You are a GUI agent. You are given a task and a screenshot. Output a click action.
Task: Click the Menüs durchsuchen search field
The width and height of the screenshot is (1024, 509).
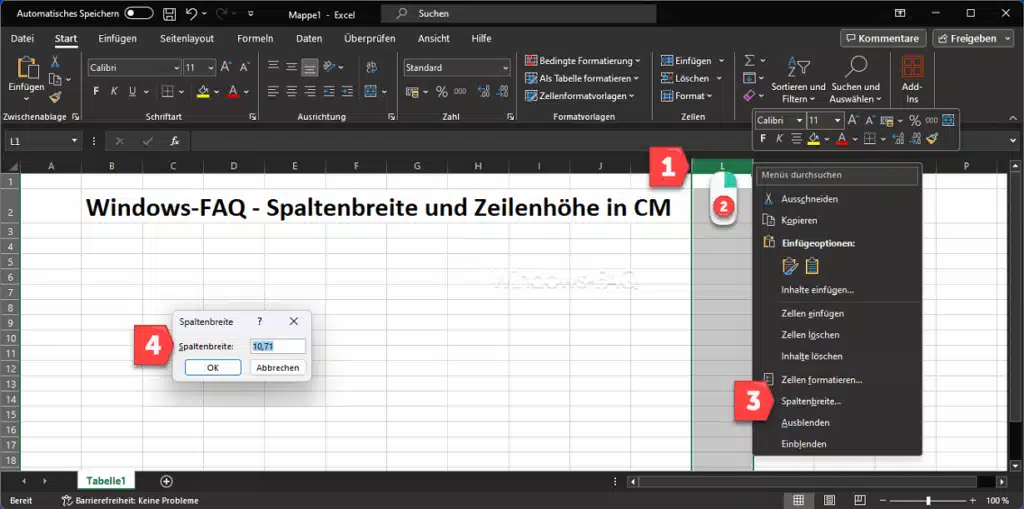tap(837, 175)
